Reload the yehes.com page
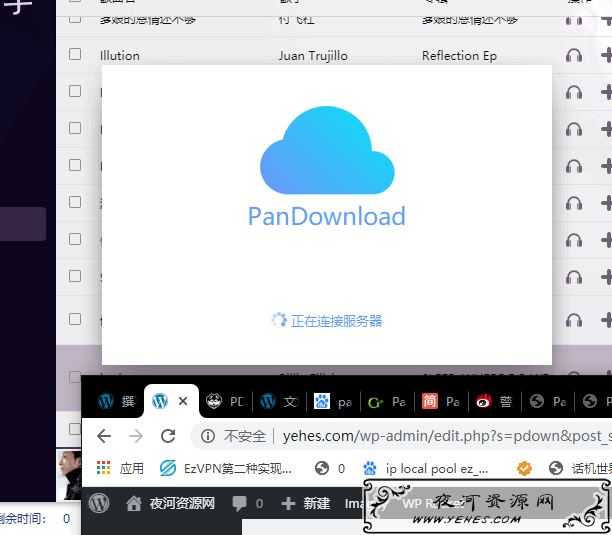Screen dimensions: 612x535 168,436
